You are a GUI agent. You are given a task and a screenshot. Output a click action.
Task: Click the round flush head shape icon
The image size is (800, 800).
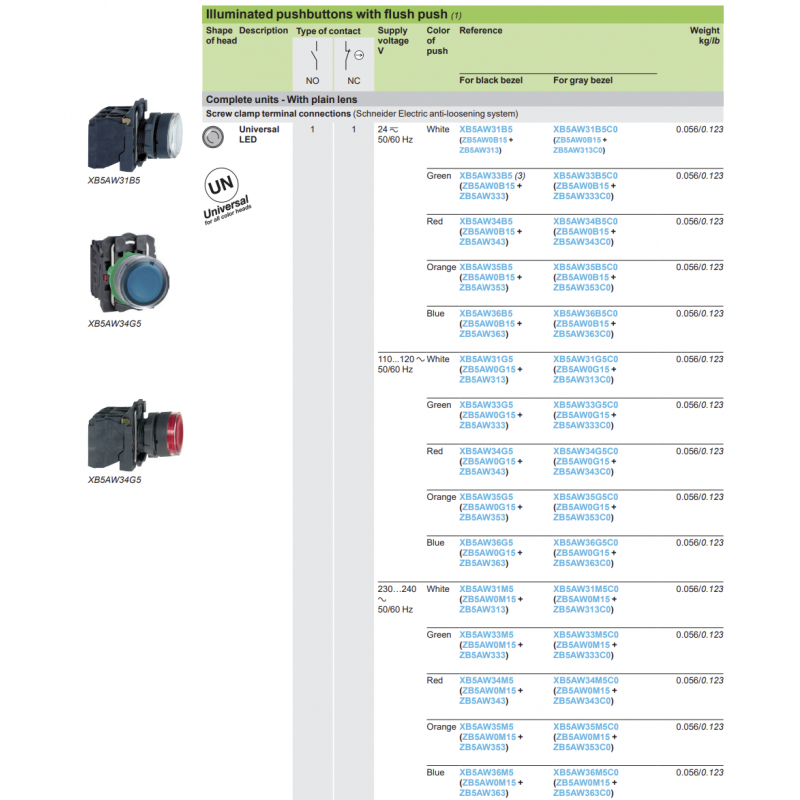pyautogui.click(x=213, y=136)
